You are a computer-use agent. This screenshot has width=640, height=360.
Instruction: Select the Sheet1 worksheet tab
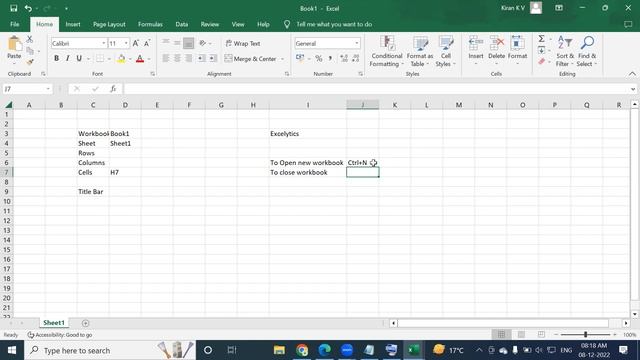pyautogui.click(x=54, y=323)
